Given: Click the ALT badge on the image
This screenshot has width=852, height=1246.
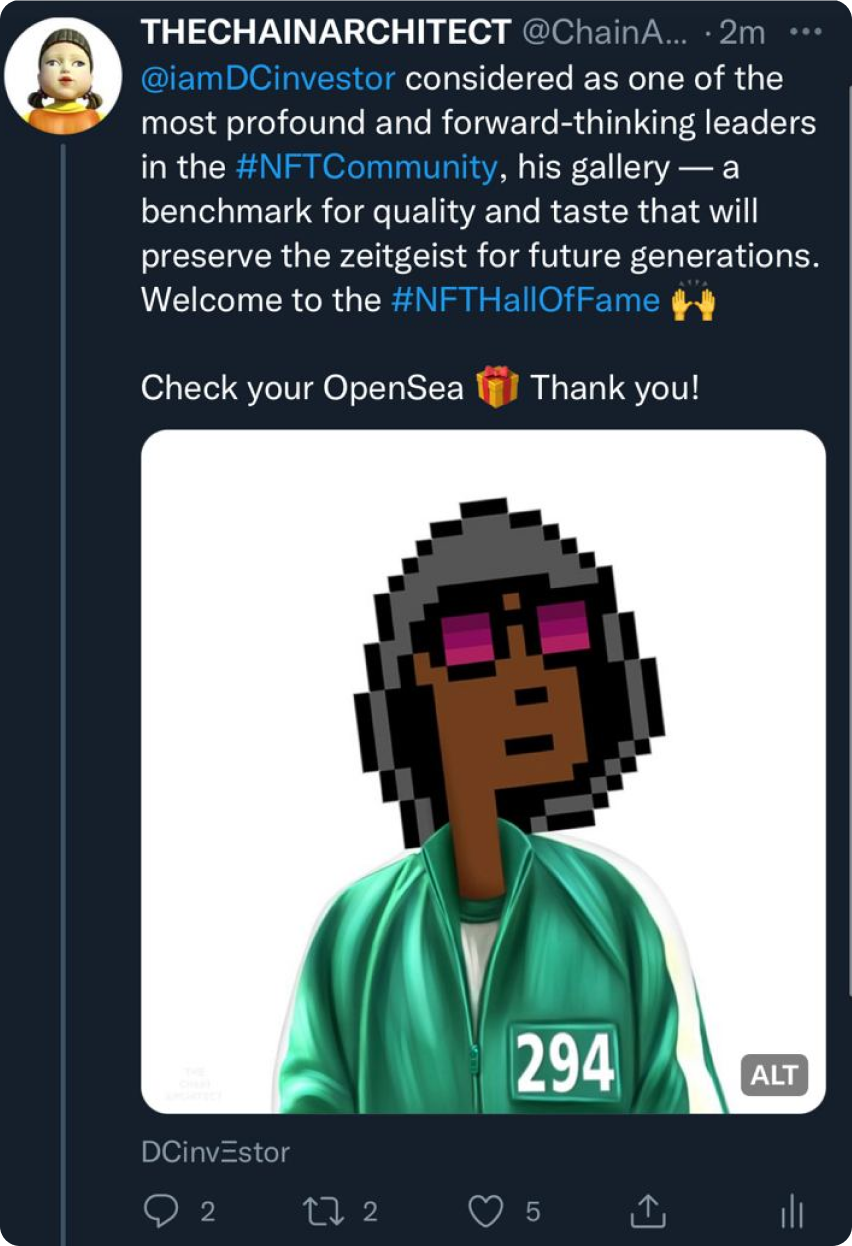Looking at the screenshot, I should pyautogui.click(x=774, y=1075).
